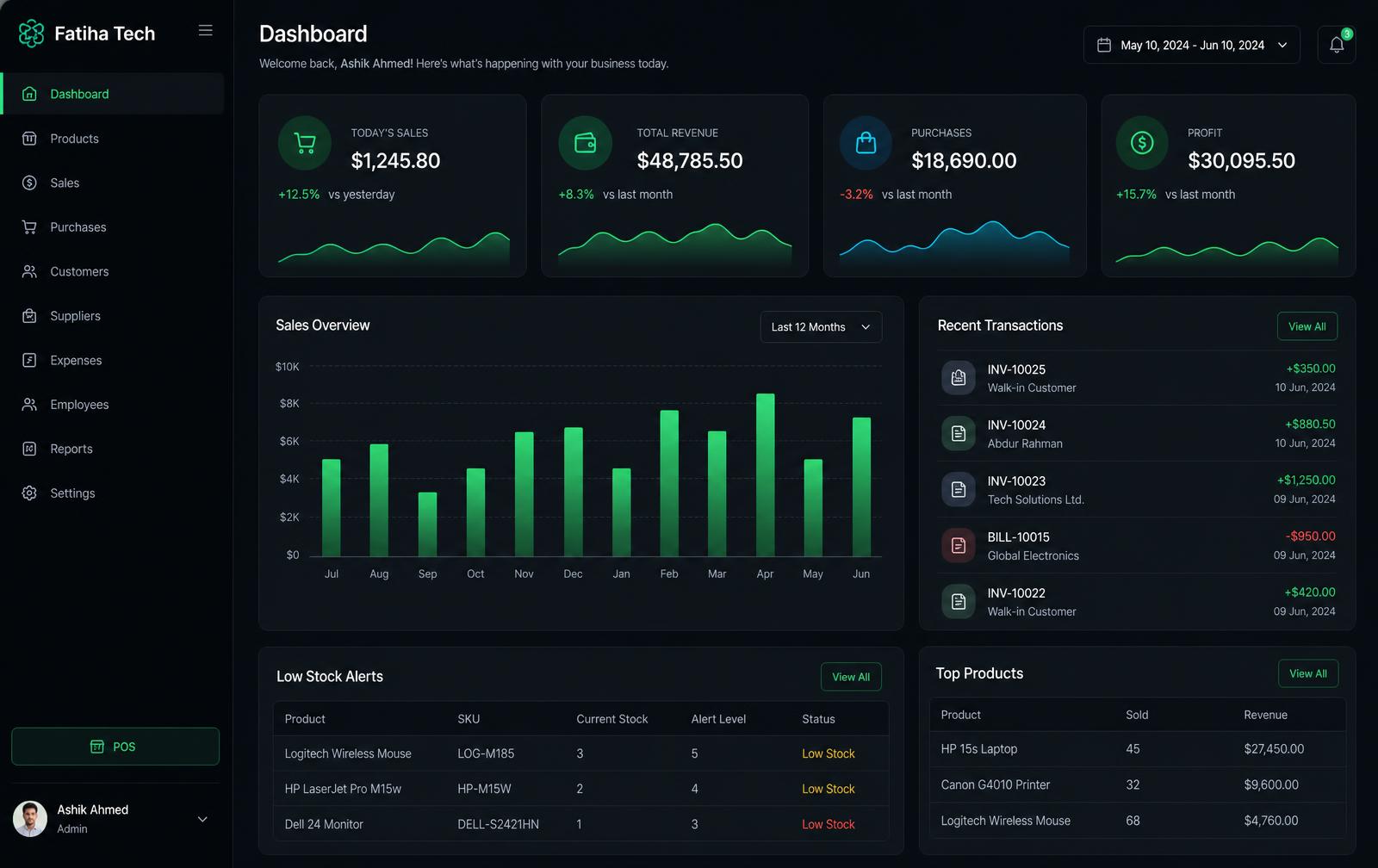Click the Settings gear icon in sidebar
The height and width of the screenshot is (868, 1378).
tap(29, 493)
